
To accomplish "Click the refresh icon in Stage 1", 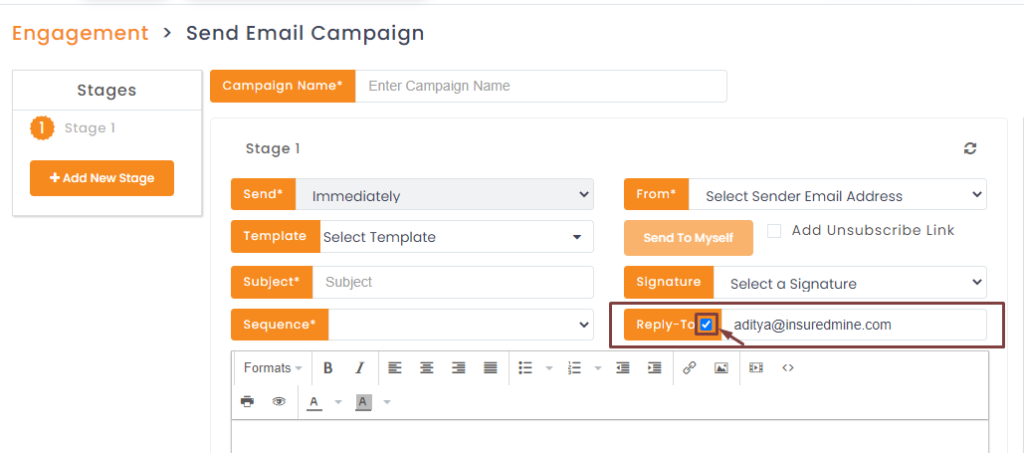I will 970,148.
